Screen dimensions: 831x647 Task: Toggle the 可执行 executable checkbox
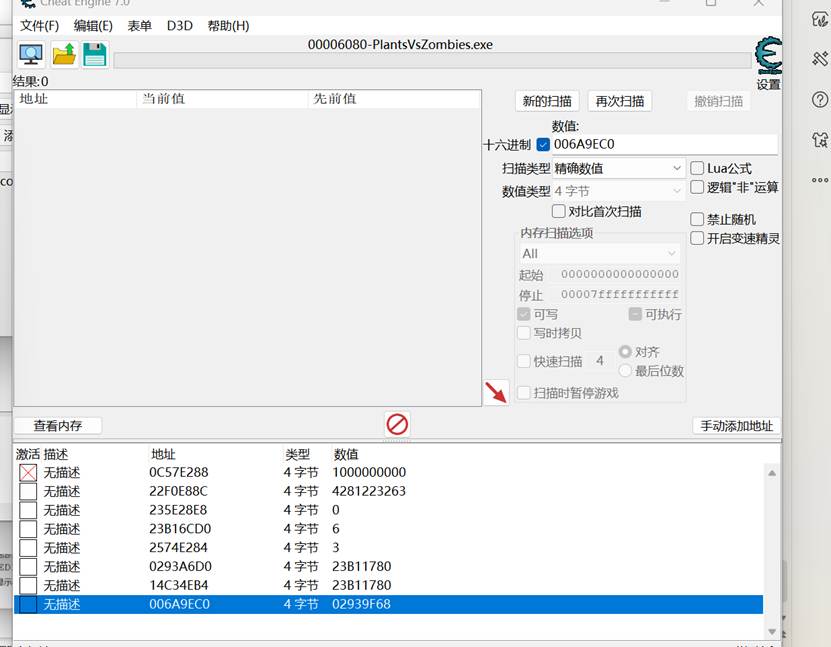[635, 314]
